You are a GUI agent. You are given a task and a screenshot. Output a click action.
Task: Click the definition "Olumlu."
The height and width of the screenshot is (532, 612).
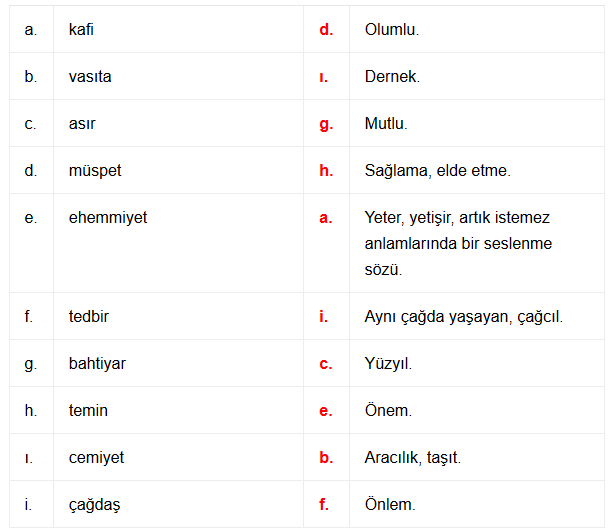pyautogui.click(x=392, y=30)
